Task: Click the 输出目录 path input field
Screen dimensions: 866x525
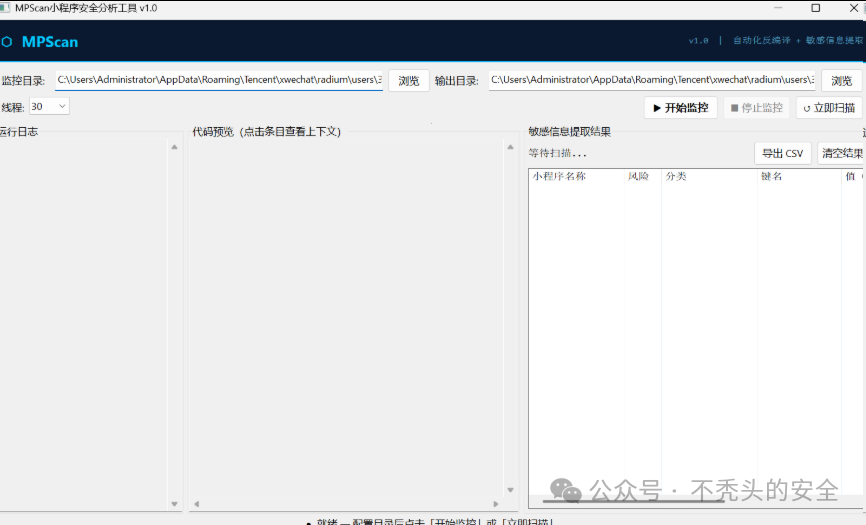Action: (x=652, y=80)
